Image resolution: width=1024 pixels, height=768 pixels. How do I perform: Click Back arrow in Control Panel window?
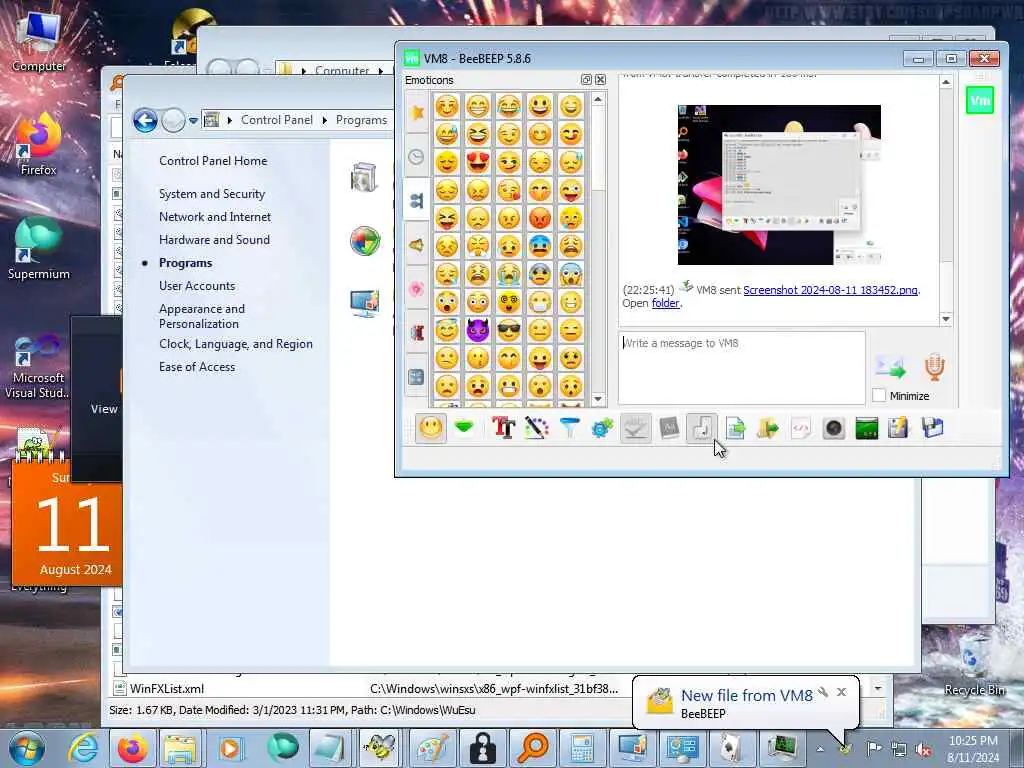click(145, 120)
